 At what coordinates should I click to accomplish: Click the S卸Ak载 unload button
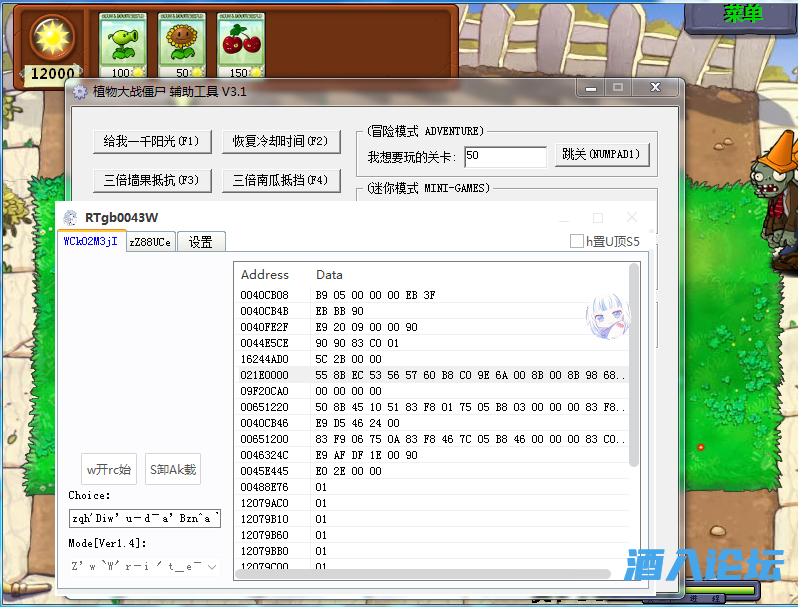(x=173, y=469)
